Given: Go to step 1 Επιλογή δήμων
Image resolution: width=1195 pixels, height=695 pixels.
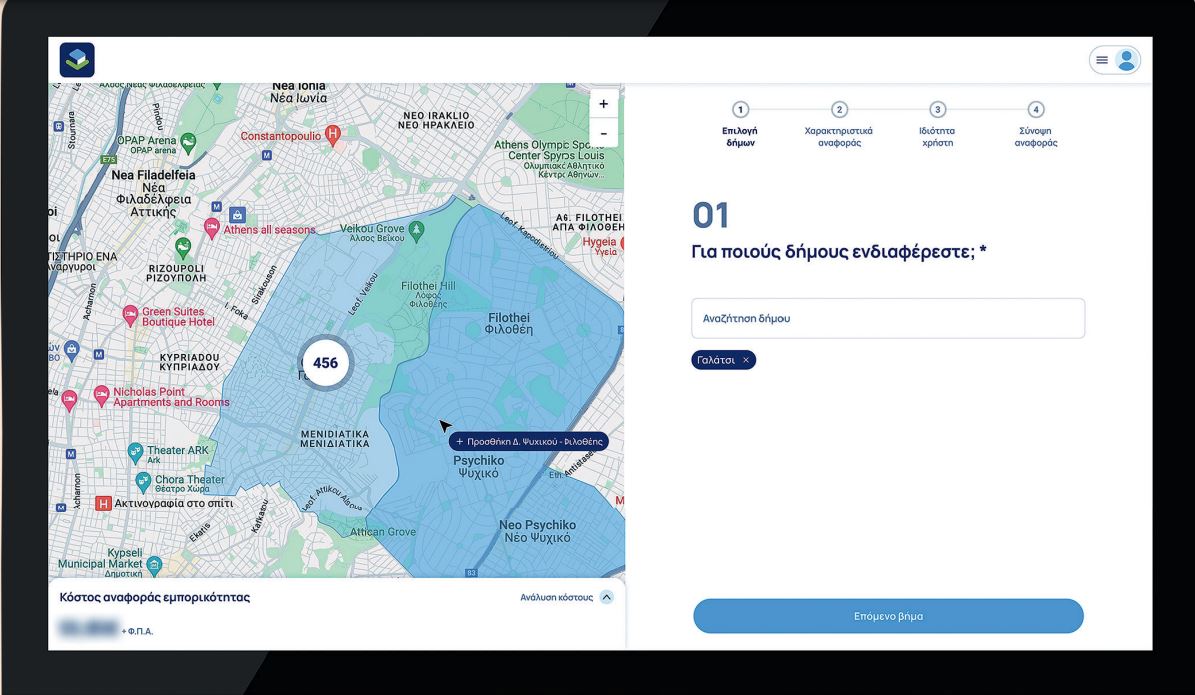Looking at the screenshot, I should point(739,110).
